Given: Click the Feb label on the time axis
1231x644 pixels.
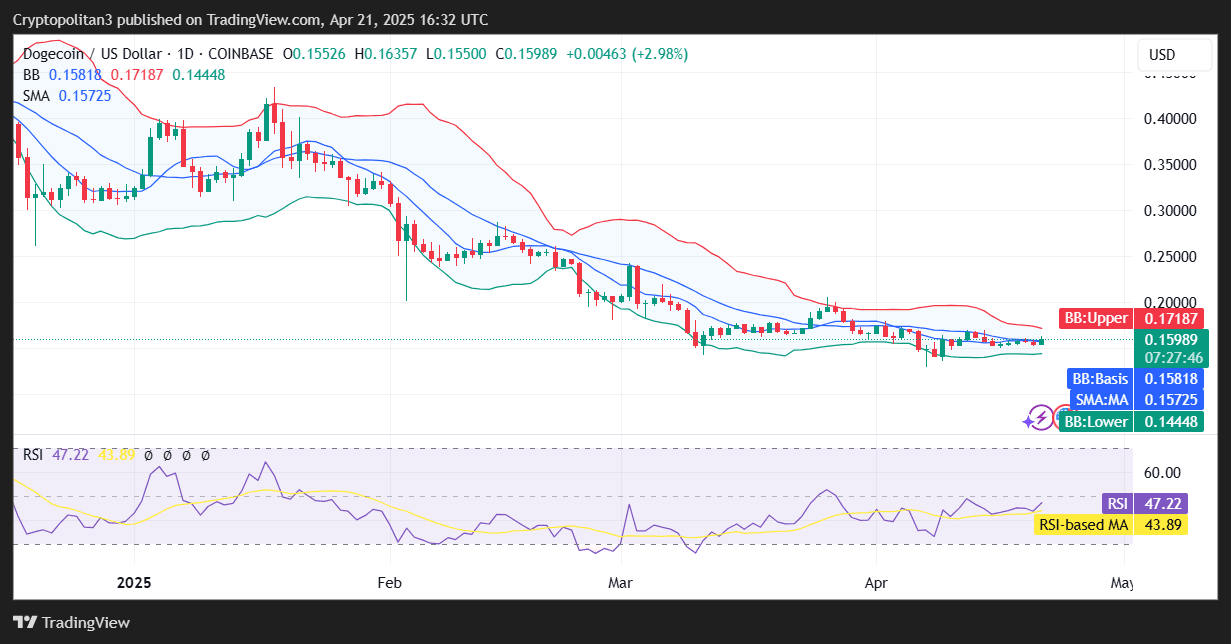Looking at the screenshot, I should [388, 582].
